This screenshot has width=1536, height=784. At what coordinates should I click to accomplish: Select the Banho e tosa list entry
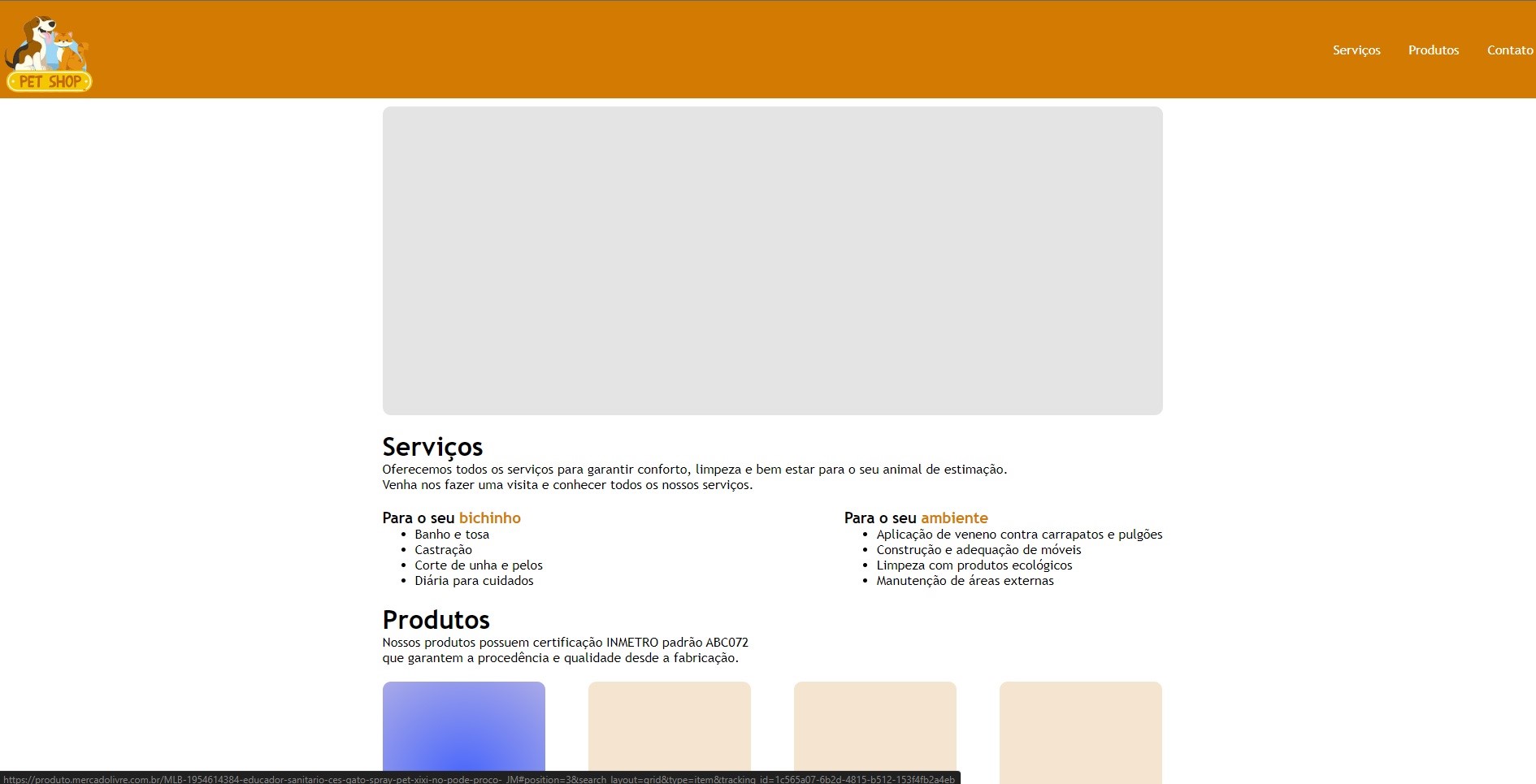tap(452, 535)
